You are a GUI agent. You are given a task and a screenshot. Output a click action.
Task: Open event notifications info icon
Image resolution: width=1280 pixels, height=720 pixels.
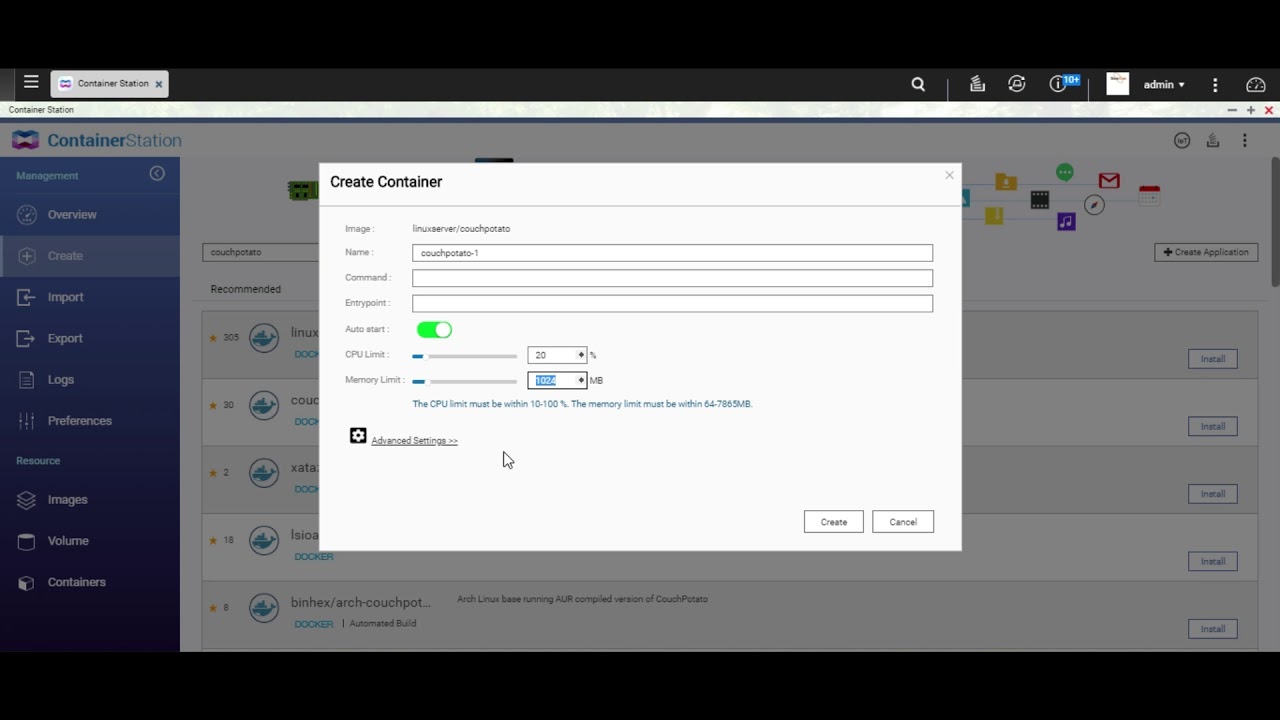[x=1057, y=85]
